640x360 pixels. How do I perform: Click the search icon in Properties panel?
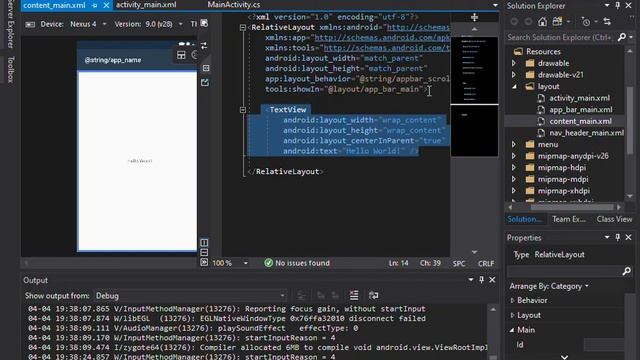point(627,271)
